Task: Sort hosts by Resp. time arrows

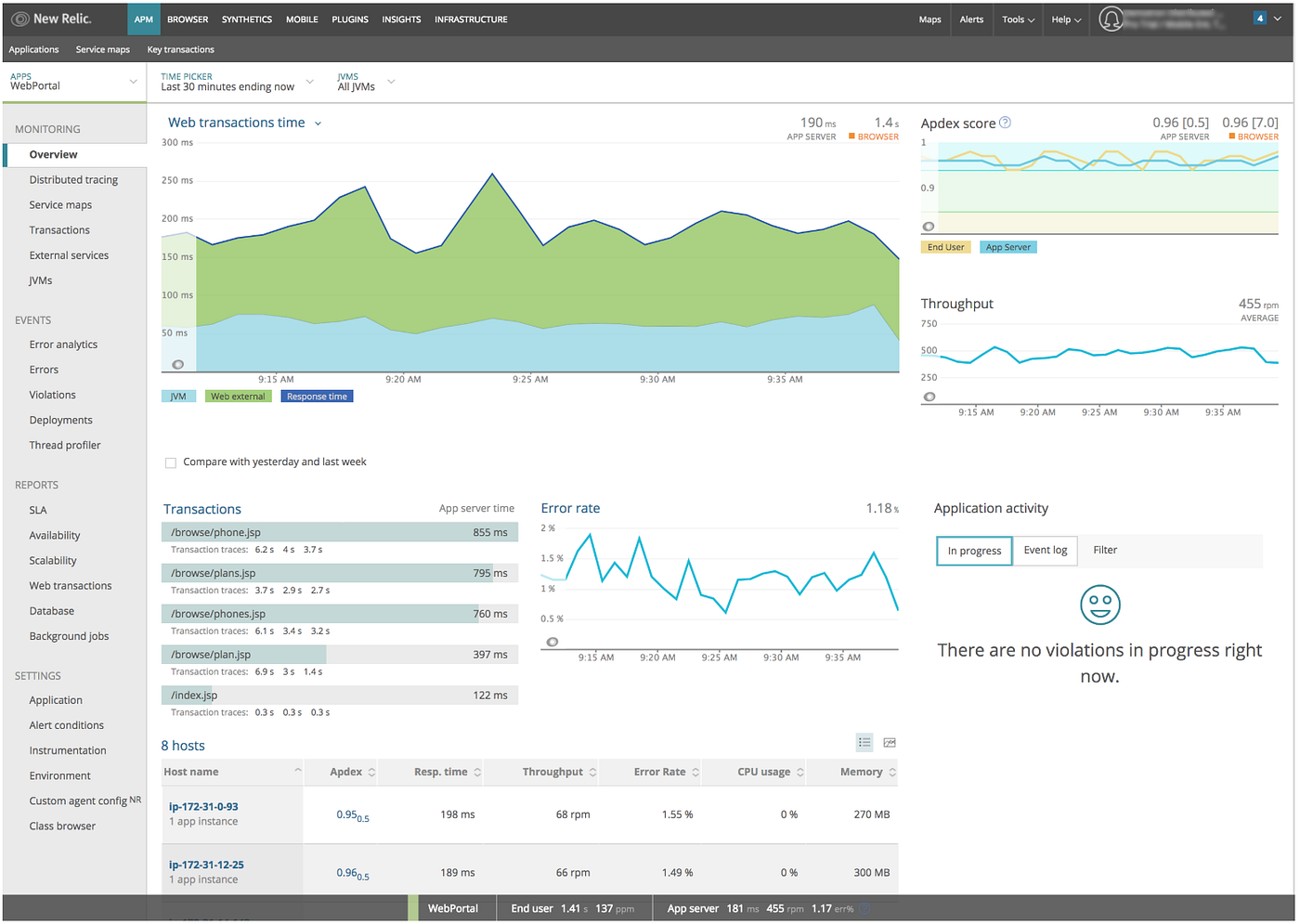Action: 477,772
